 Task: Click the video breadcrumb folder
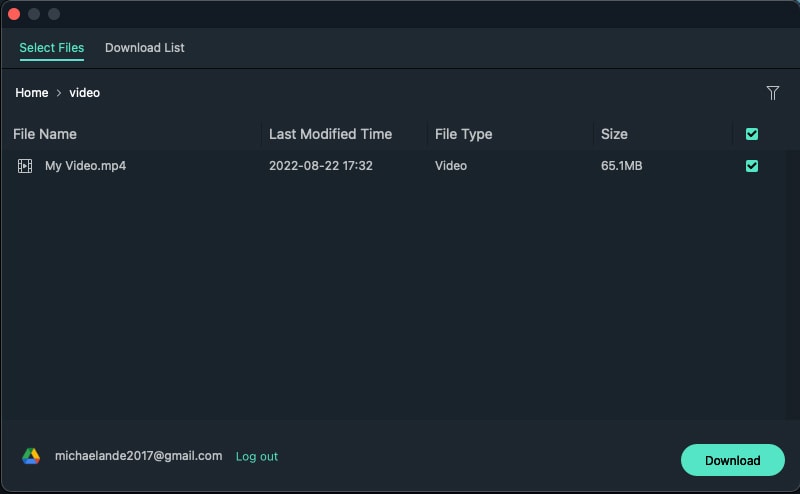pyautogui.click(x=85, y=93)
